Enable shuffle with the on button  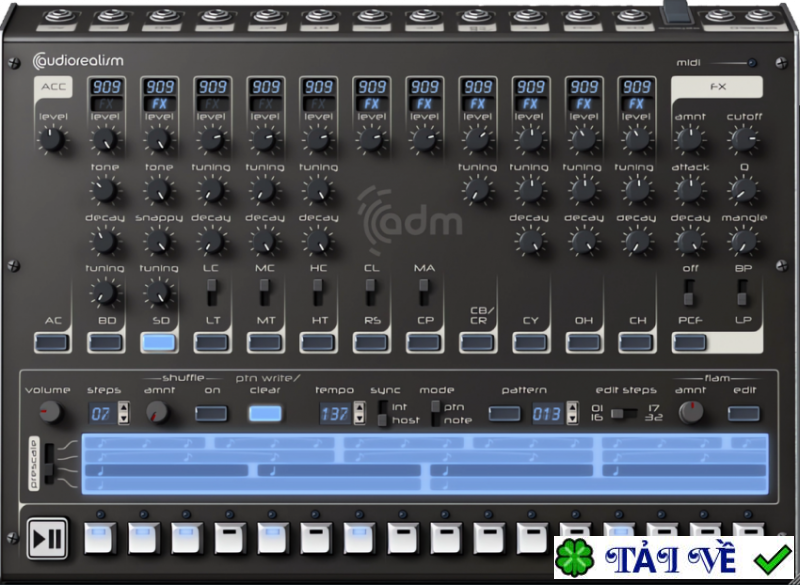click(x=212, y=411)
